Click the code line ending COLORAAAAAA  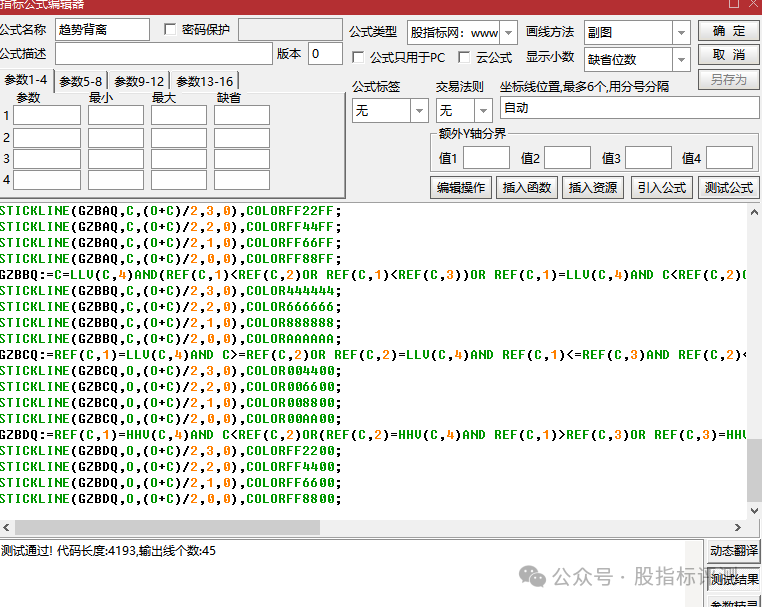[171, 339]
